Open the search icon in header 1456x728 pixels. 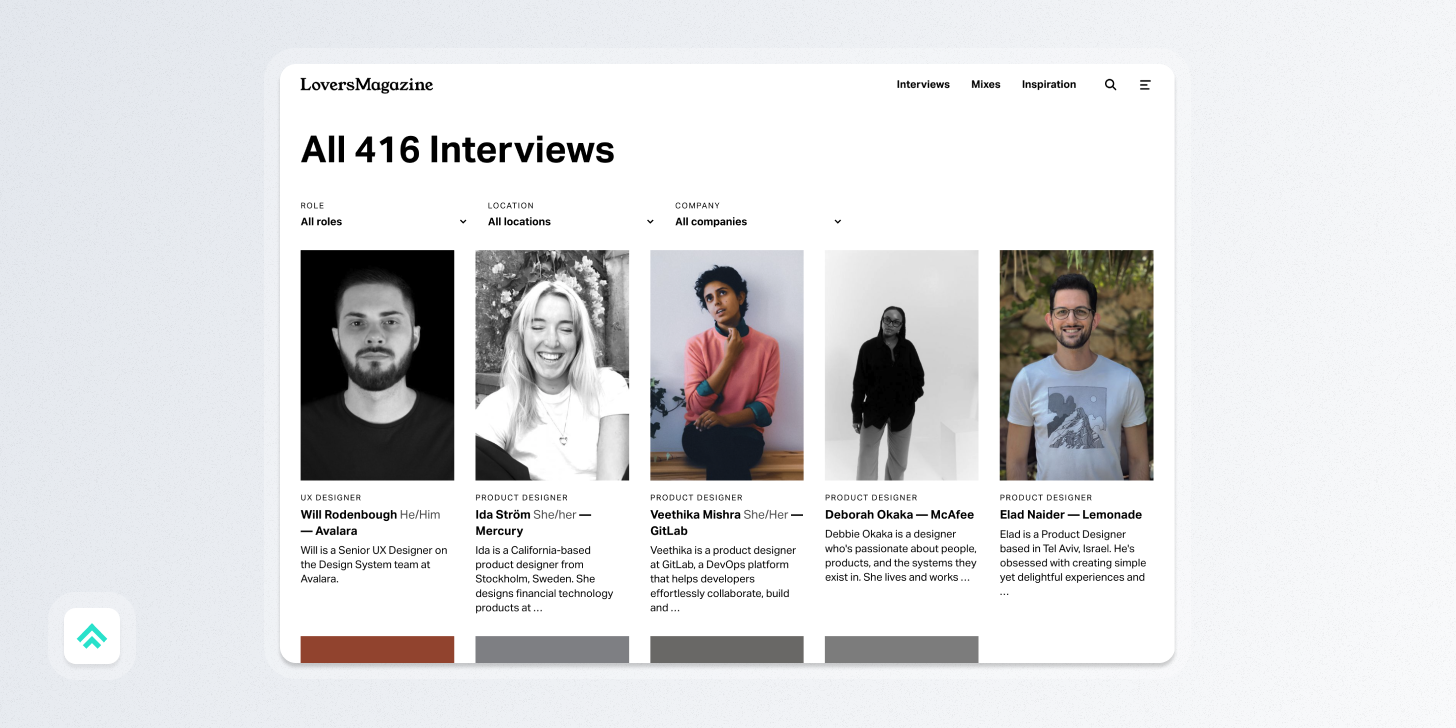pos(1110,85)
